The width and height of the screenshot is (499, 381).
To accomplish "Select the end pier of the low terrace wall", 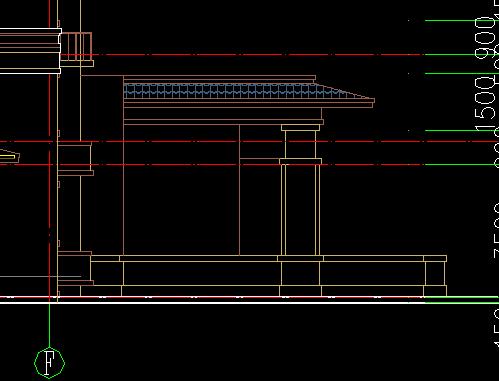I will tap(435, 275).
